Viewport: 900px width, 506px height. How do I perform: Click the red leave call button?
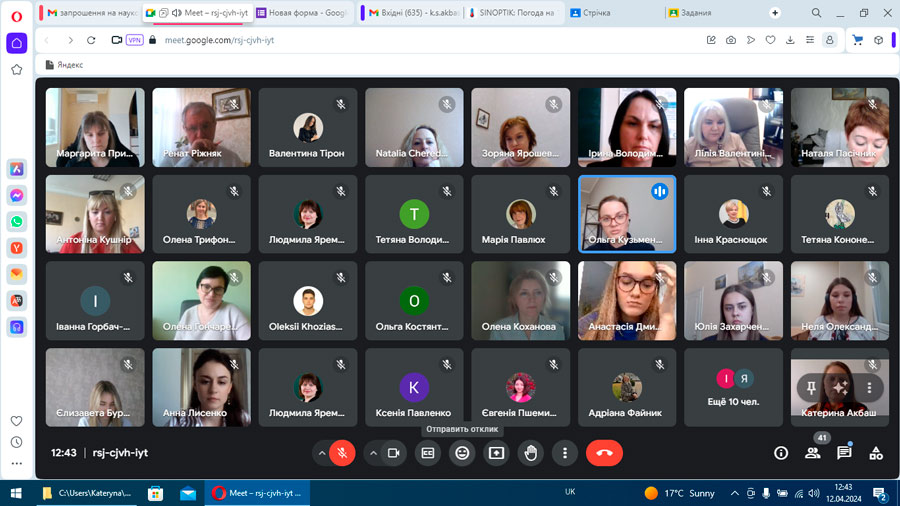click(x=604, y=453)
